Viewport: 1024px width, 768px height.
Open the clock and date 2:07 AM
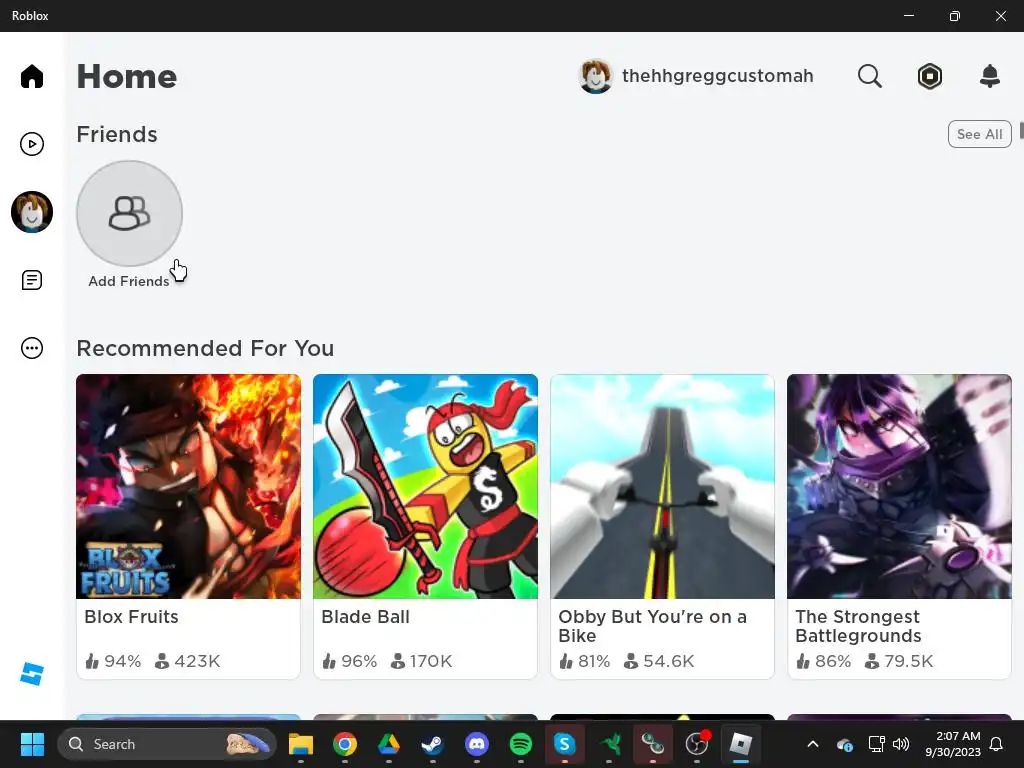click(953, 744)
